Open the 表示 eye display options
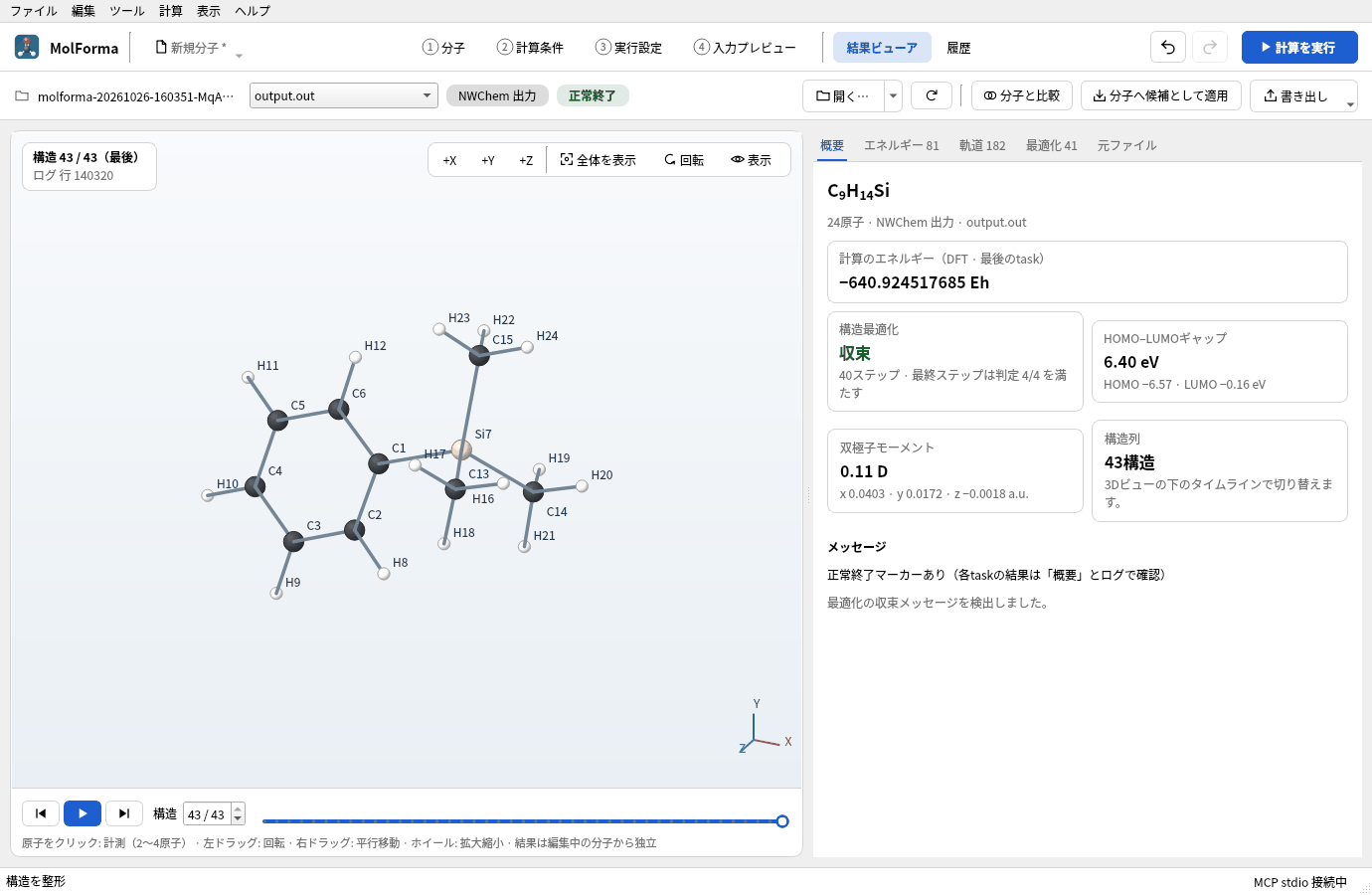 click(751, 160)
